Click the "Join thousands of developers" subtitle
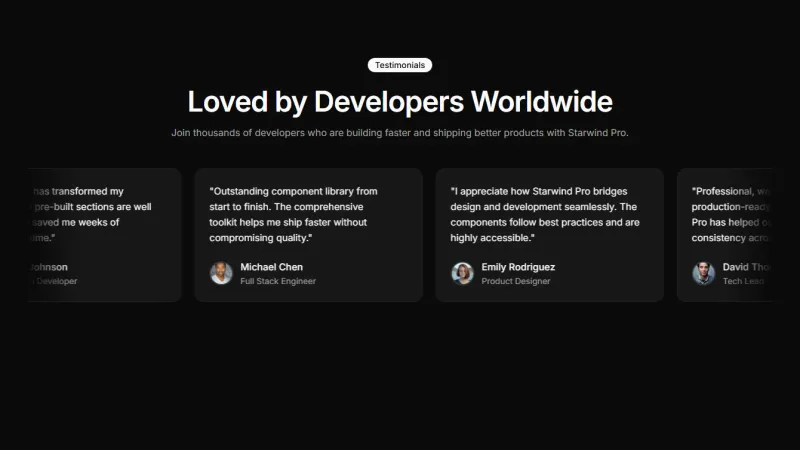The width and height of the screenshot is (800, 450). 400,132
